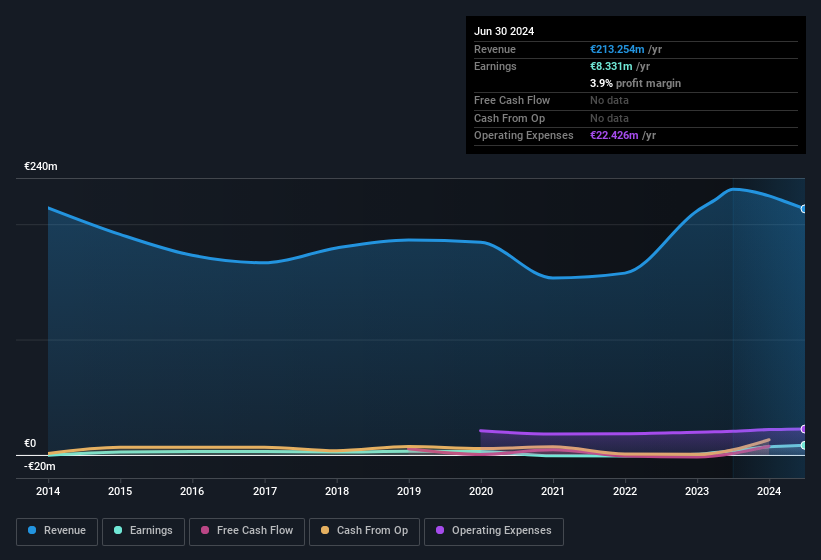Click the 2015 x-axis label
This screenshot has height=560, width=821.
click(120, 491)
